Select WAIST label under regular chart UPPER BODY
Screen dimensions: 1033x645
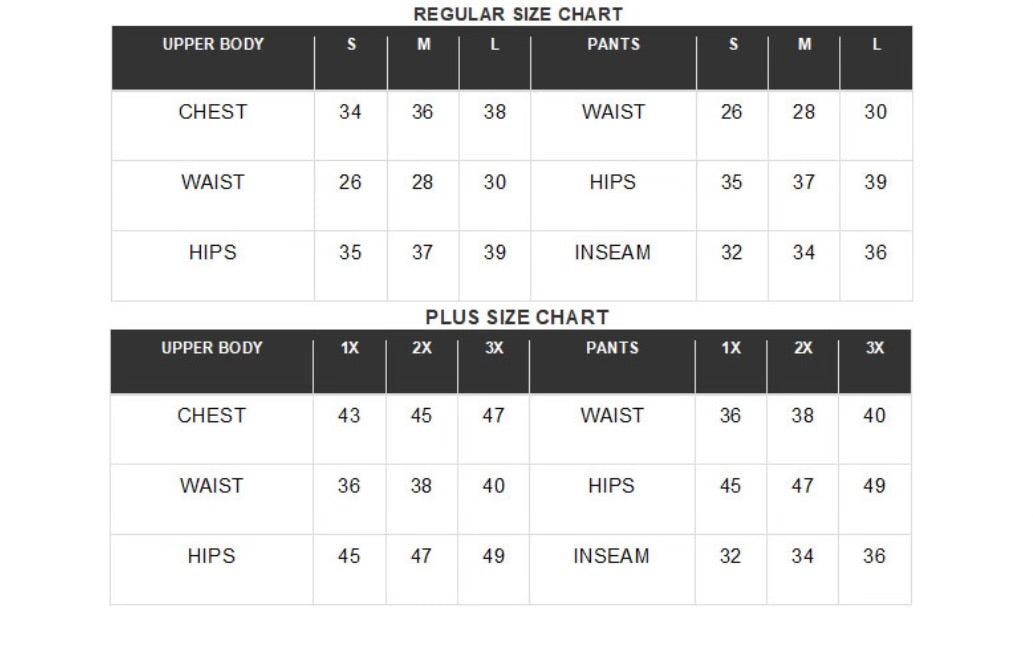[x=213, y=182]
